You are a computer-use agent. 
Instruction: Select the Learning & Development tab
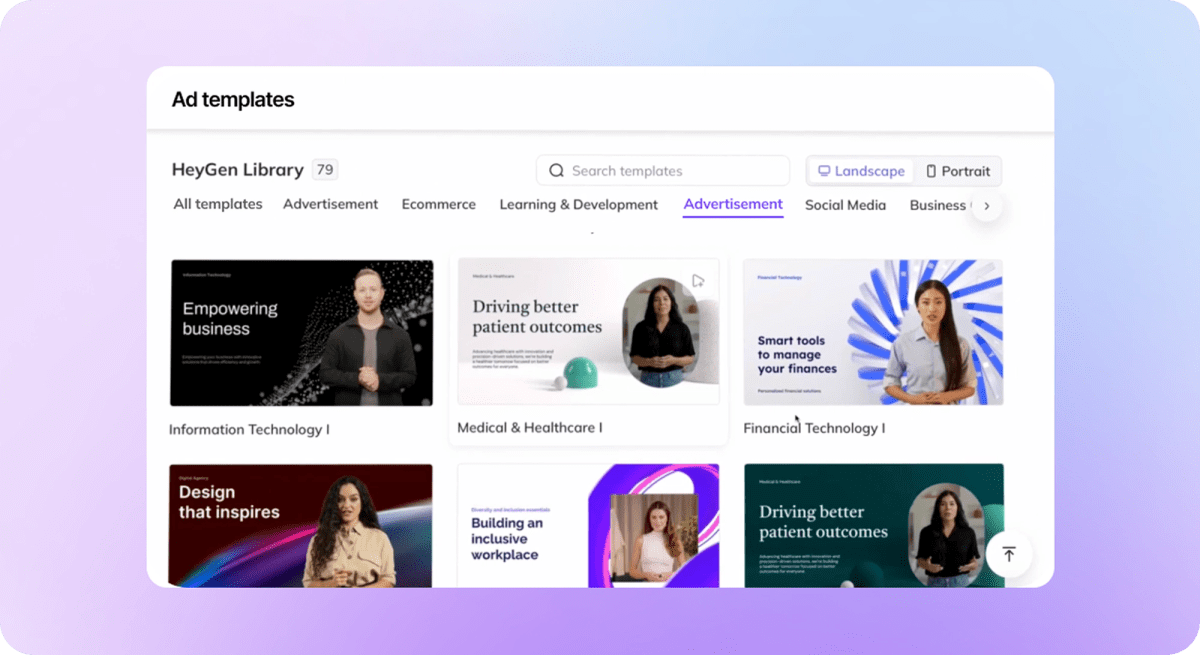(x=578, y=204)
